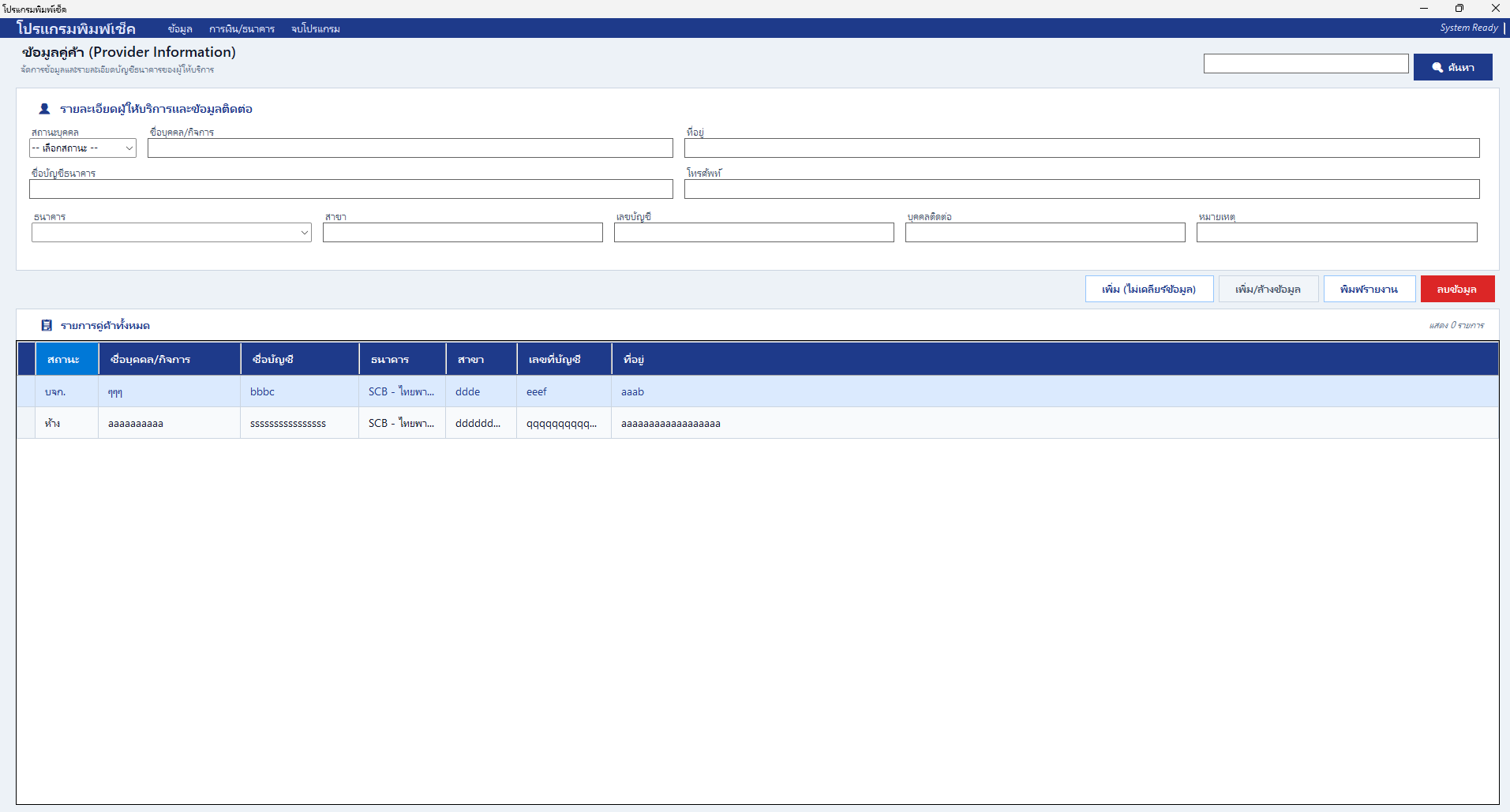Screen dimensions: 1510x812
Task: Click the person icon beside provider details heading
Action: pyautogui.click(x=44, y=109)
